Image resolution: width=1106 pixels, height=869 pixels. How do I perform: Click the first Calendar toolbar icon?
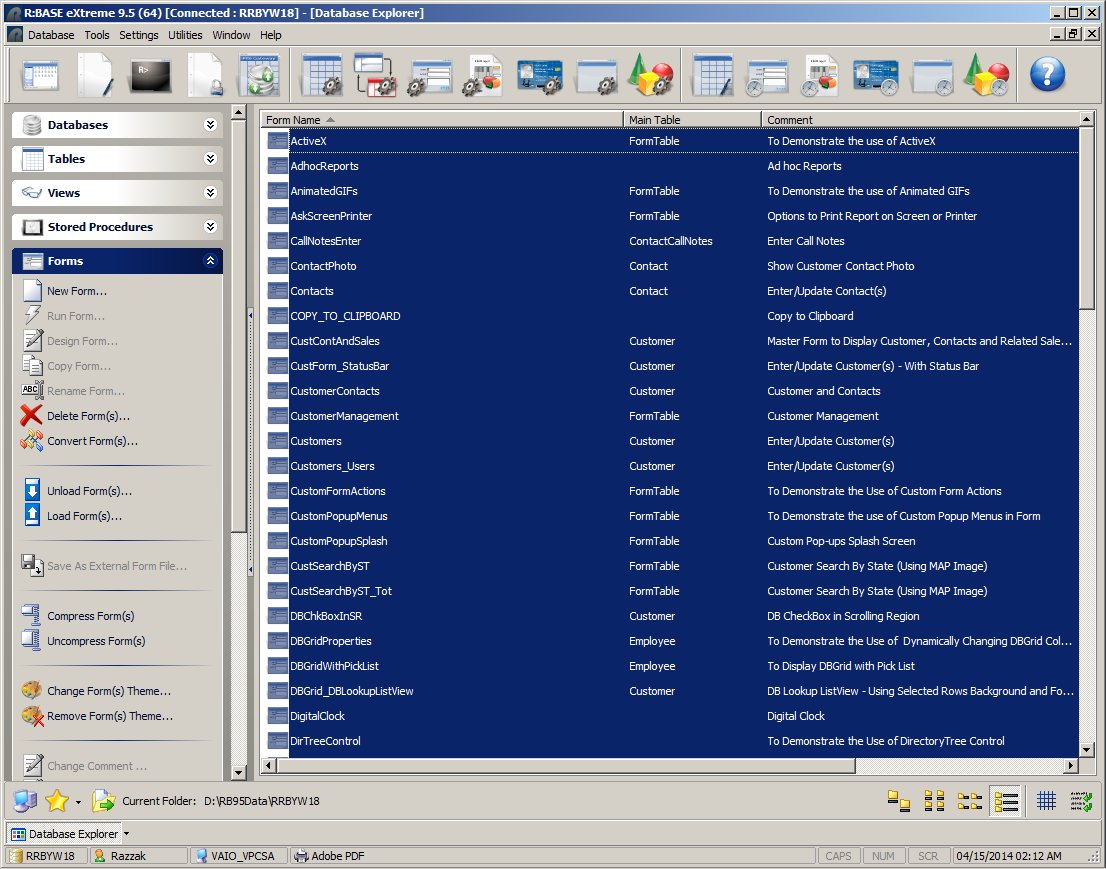(41, 76)
